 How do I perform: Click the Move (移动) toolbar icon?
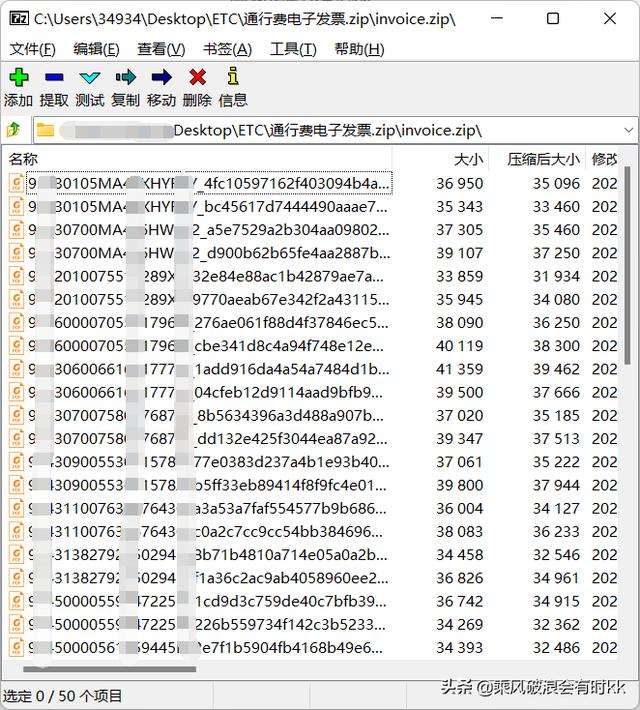coord(161,77)
